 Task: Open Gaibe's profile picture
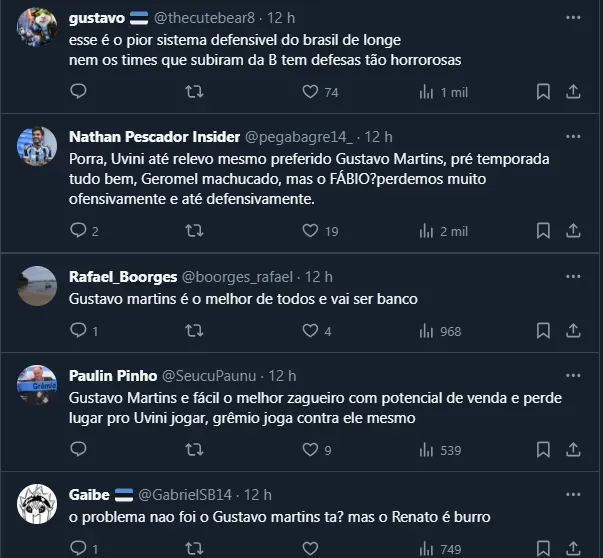37,505
